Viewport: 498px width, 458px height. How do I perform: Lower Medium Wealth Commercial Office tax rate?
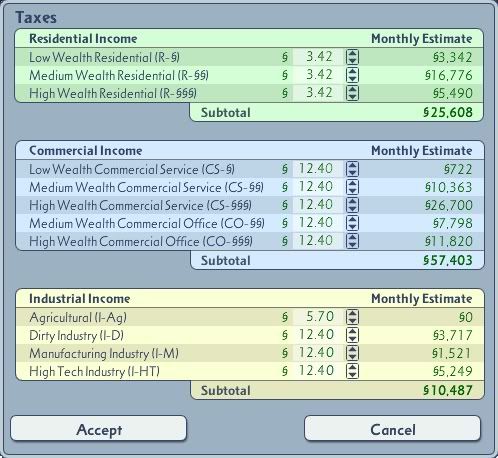pyautogui.click(x=352, y=227)
